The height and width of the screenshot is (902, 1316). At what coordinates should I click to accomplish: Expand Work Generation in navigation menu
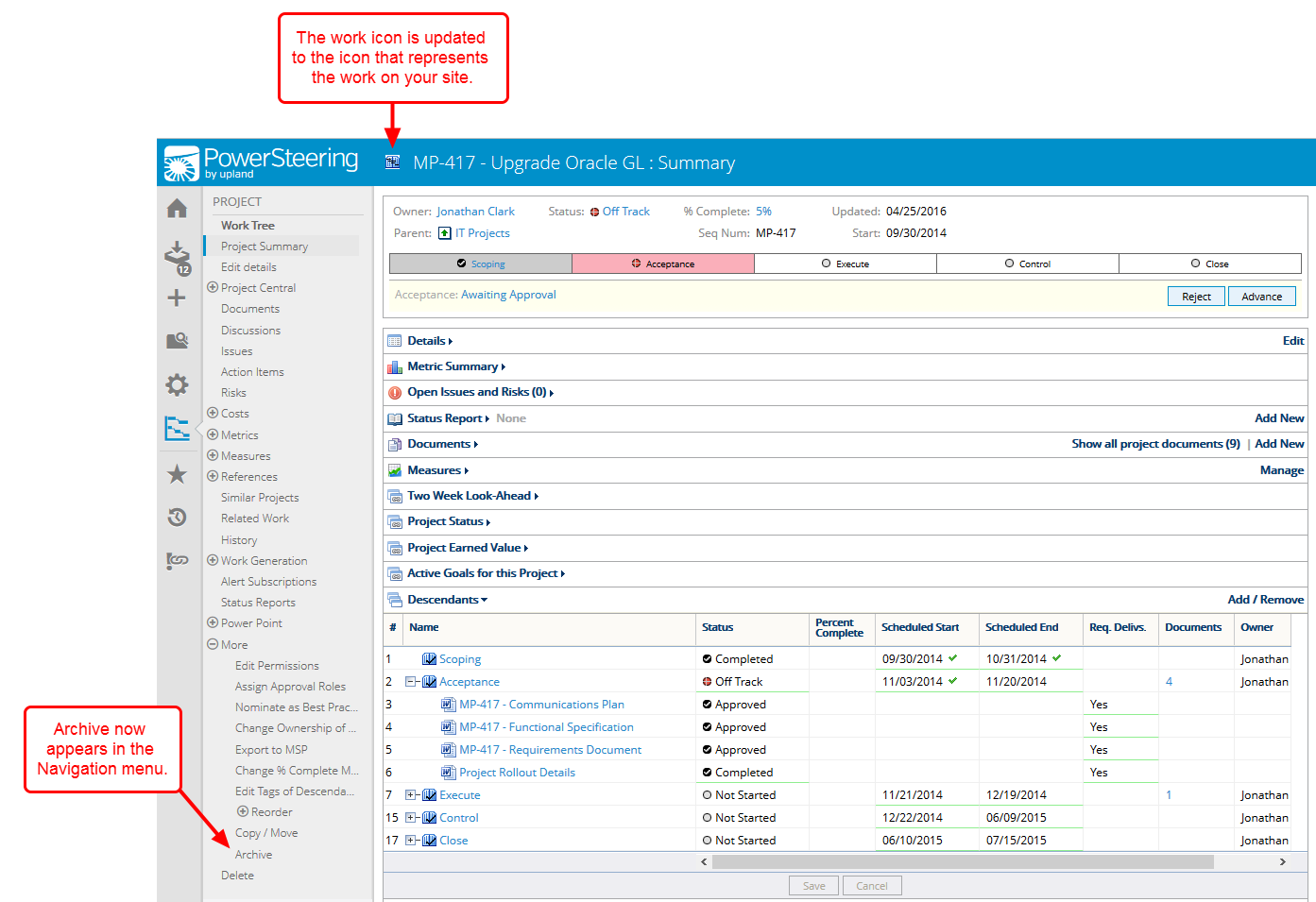[x=213, y=560]
